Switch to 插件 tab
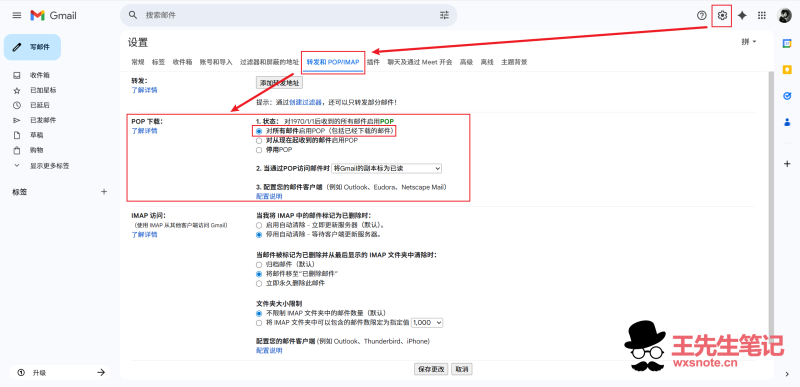 tap(373, 62)
